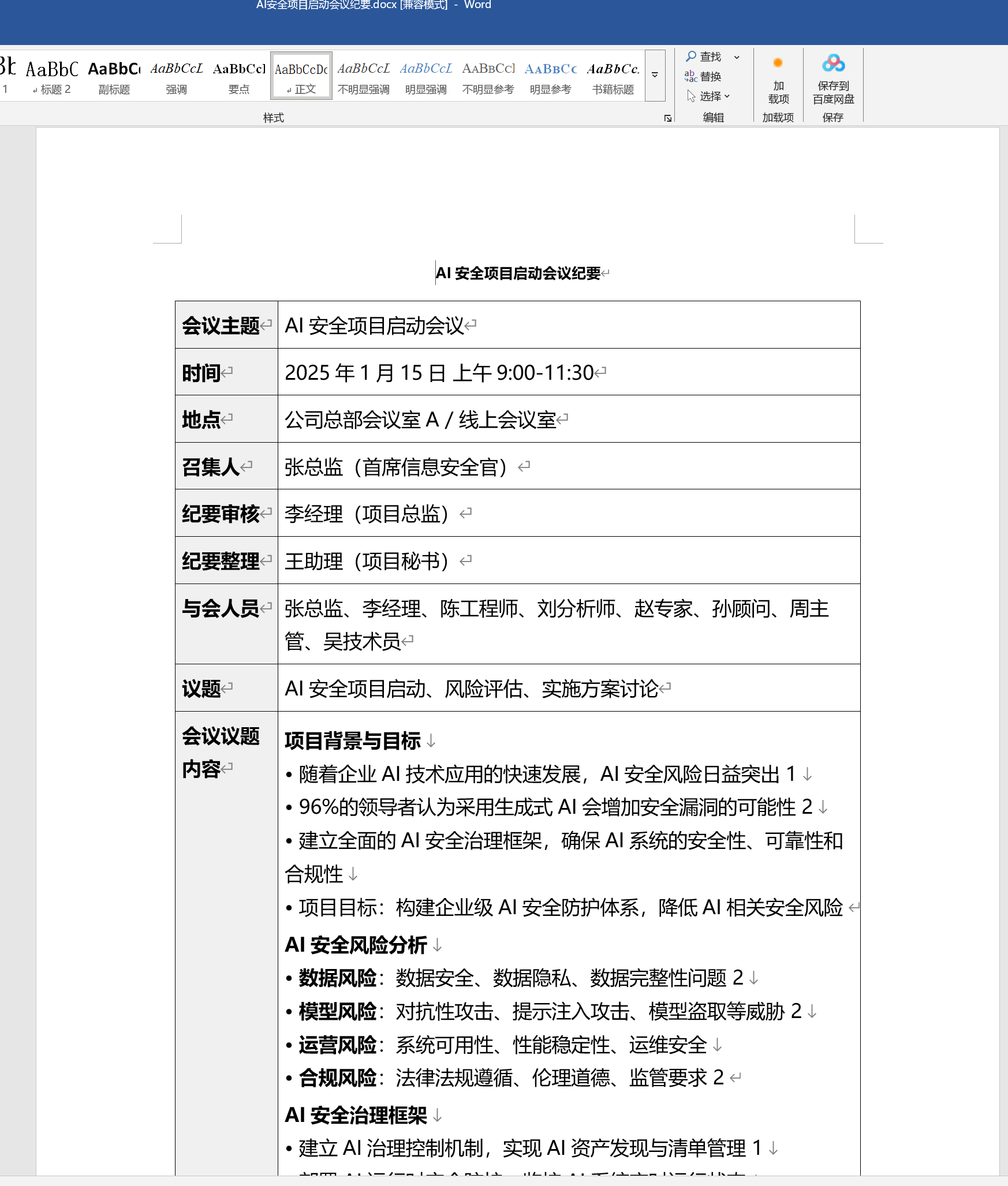
Task: Click the 议题 label cell
Action: point(226,688)
